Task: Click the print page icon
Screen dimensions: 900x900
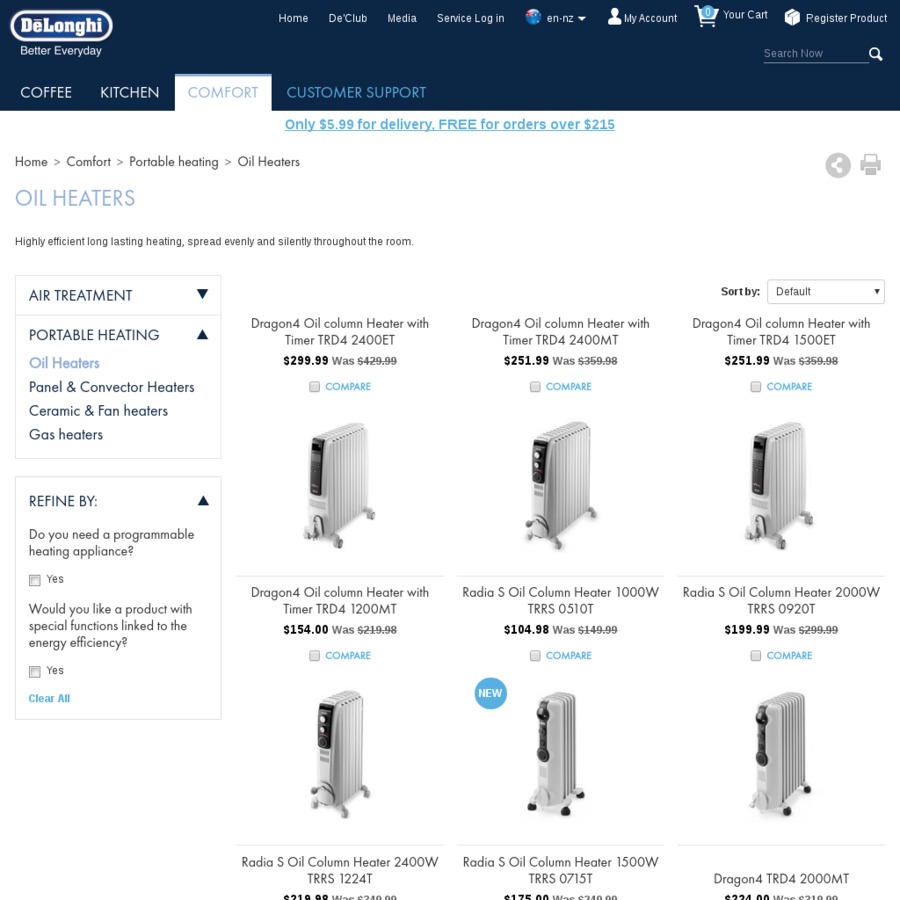Action: (870, 165)
